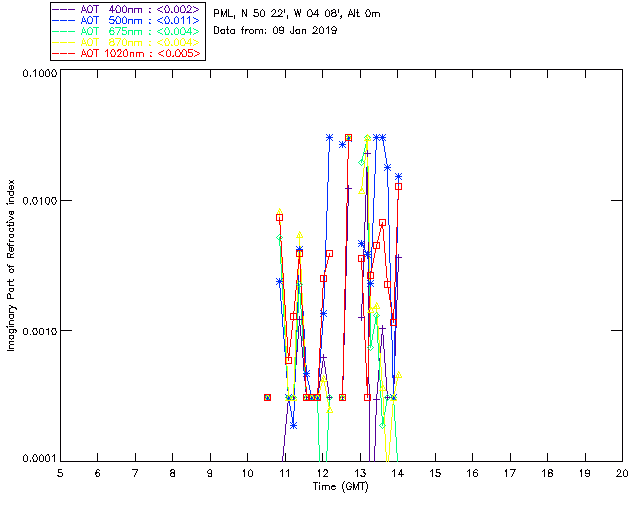The image size is (640, 512).
Task: Click the 0.0001 y-axis tick label
Action: (39, 459)
